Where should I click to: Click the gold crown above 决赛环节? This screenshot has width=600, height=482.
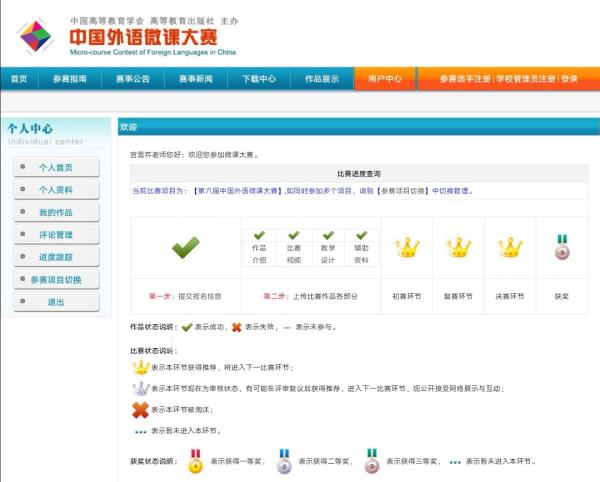(510, 247)
